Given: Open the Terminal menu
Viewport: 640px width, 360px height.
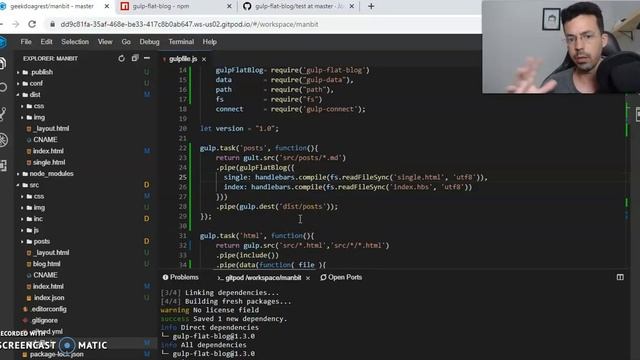Looking at the screenshot, I should (181, 42).
